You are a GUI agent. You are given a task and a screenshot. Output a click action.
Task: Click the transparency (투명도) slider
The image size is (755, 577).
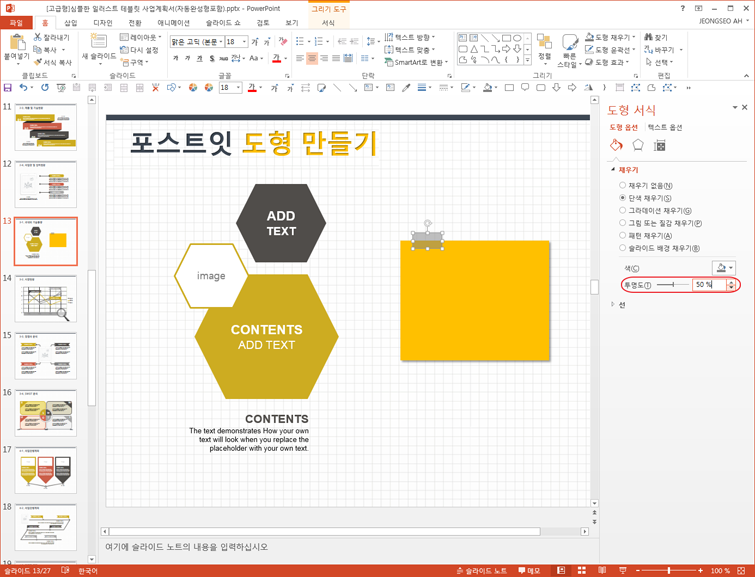tap(673, 285)
